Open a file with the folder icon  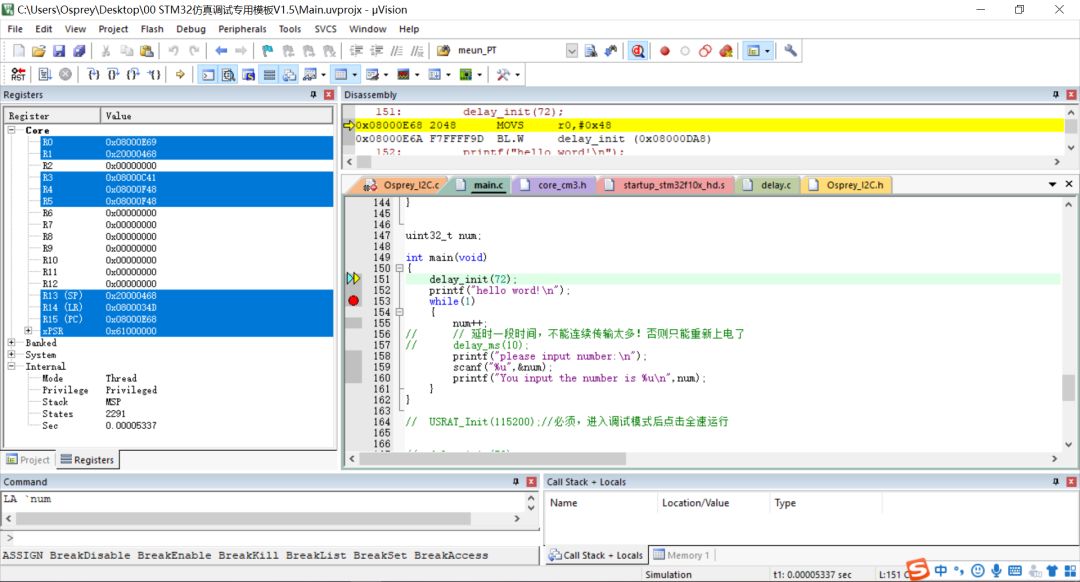click(39, 50)
